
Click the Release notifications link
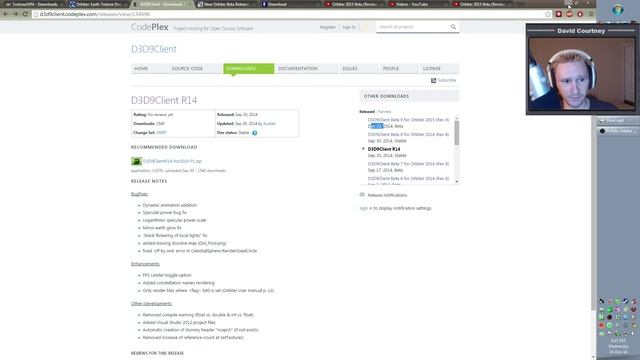click(x=387, y=195)
